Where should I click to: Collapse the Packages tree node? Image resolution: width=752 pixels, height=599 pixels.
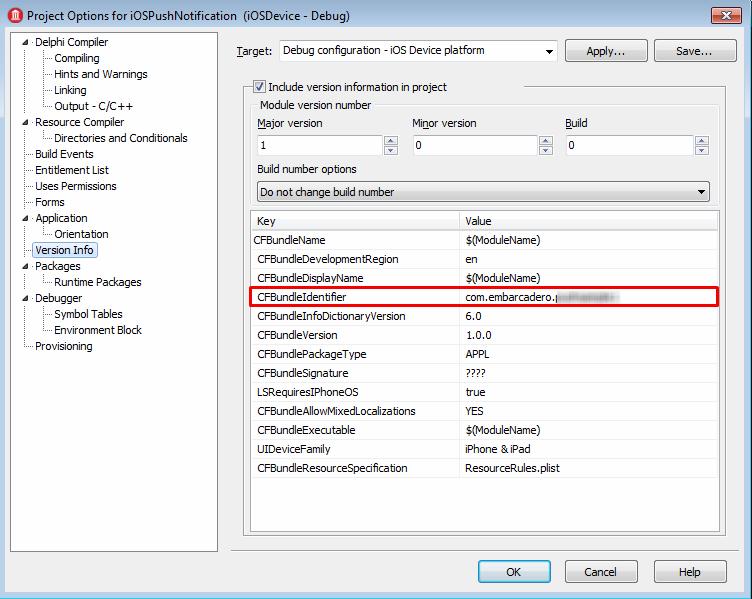[x=25, y=266]
